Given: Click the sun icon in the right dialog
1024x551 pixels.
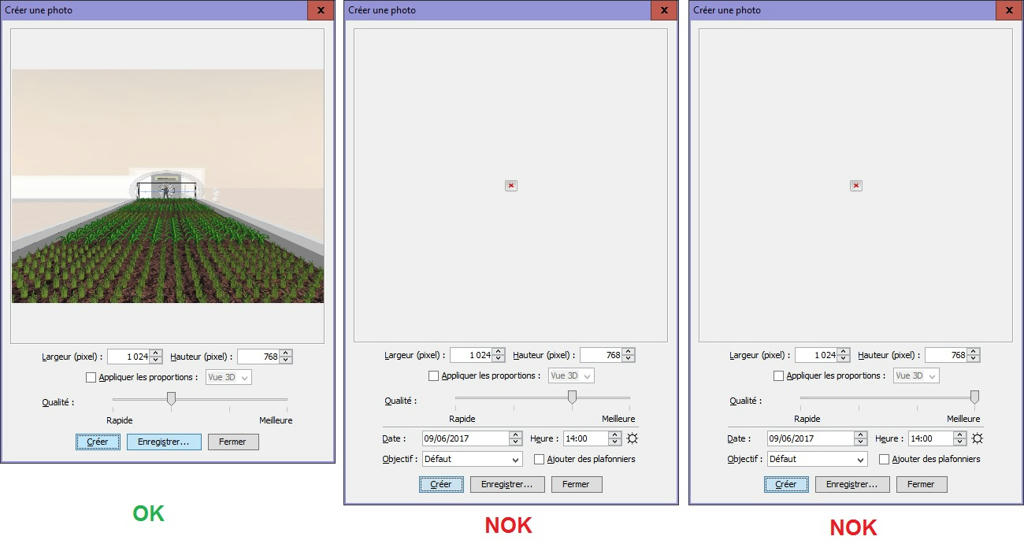Looking at the screenshot, I should click(x=977, y=438).
